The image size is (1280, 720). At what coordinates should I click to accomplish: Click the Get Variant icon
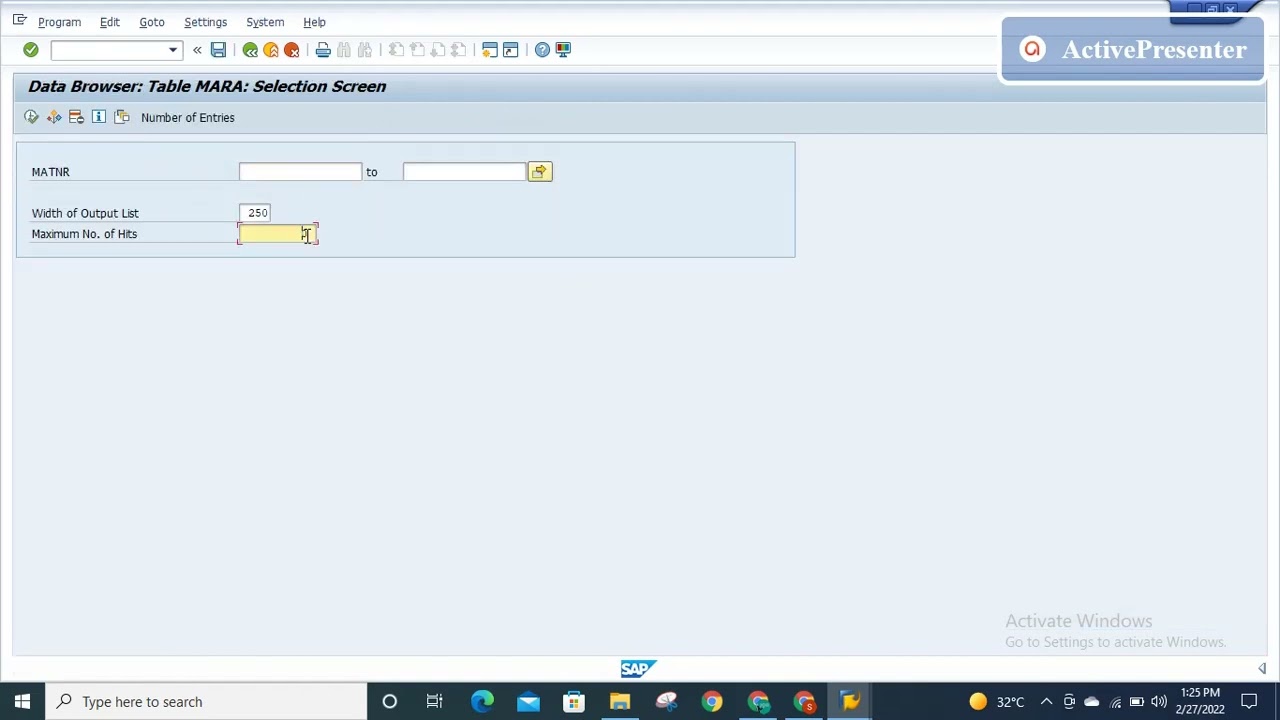coord(122,117)
